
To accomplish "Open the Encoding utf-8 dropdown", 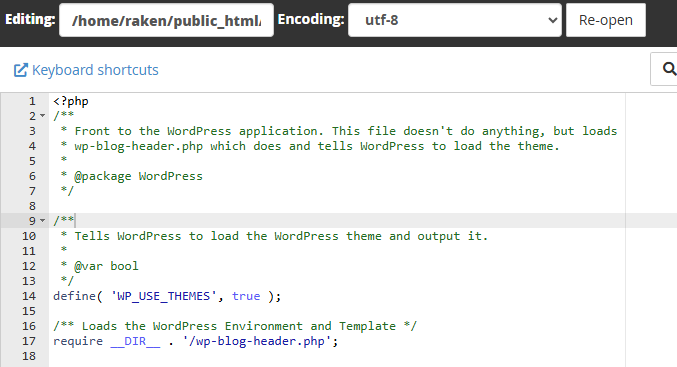I will (x=455, y=20).
